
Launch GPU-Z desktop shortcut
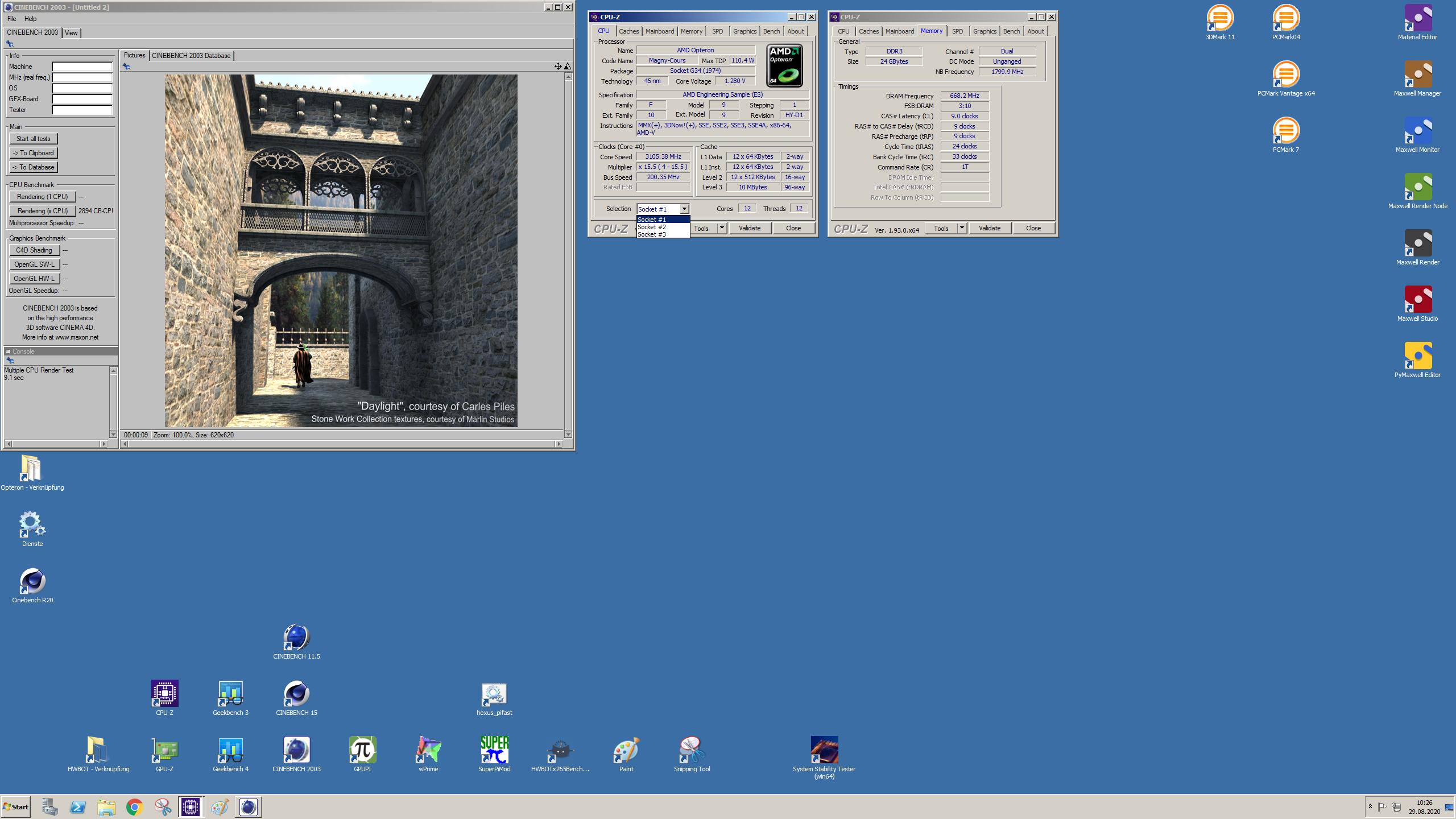(x=164, y=755)
